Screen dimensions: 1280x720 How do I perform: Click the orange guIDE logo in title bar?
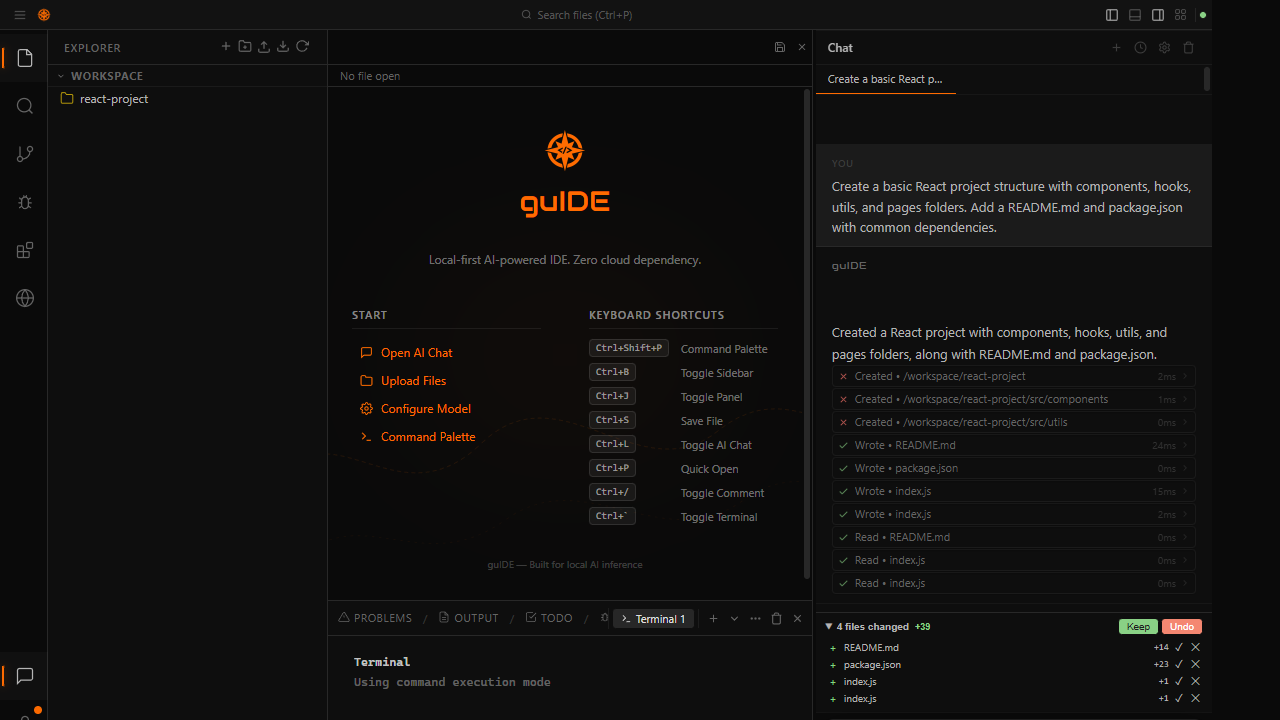[44, 15]
